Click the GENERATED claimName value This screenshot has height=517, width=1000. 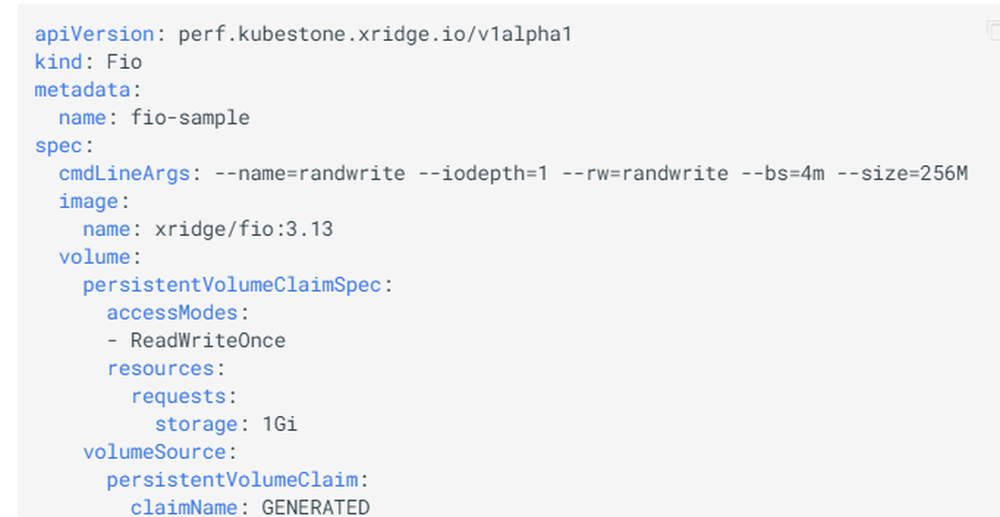pos(315,507)
